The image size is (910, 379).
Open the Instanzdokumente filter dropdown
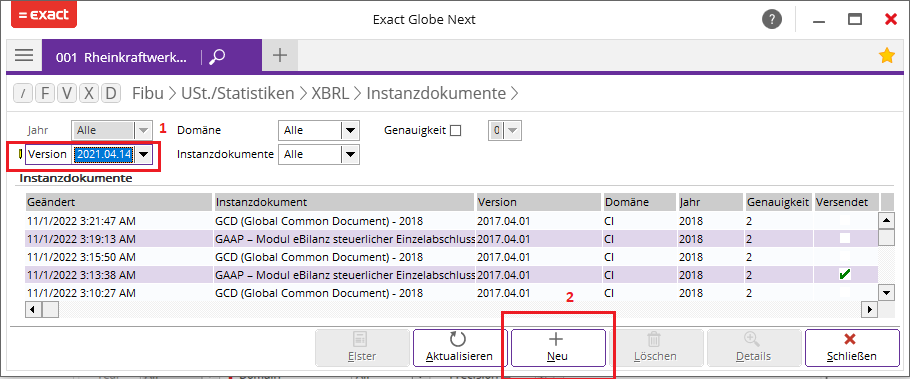click(x=351, y=154)
